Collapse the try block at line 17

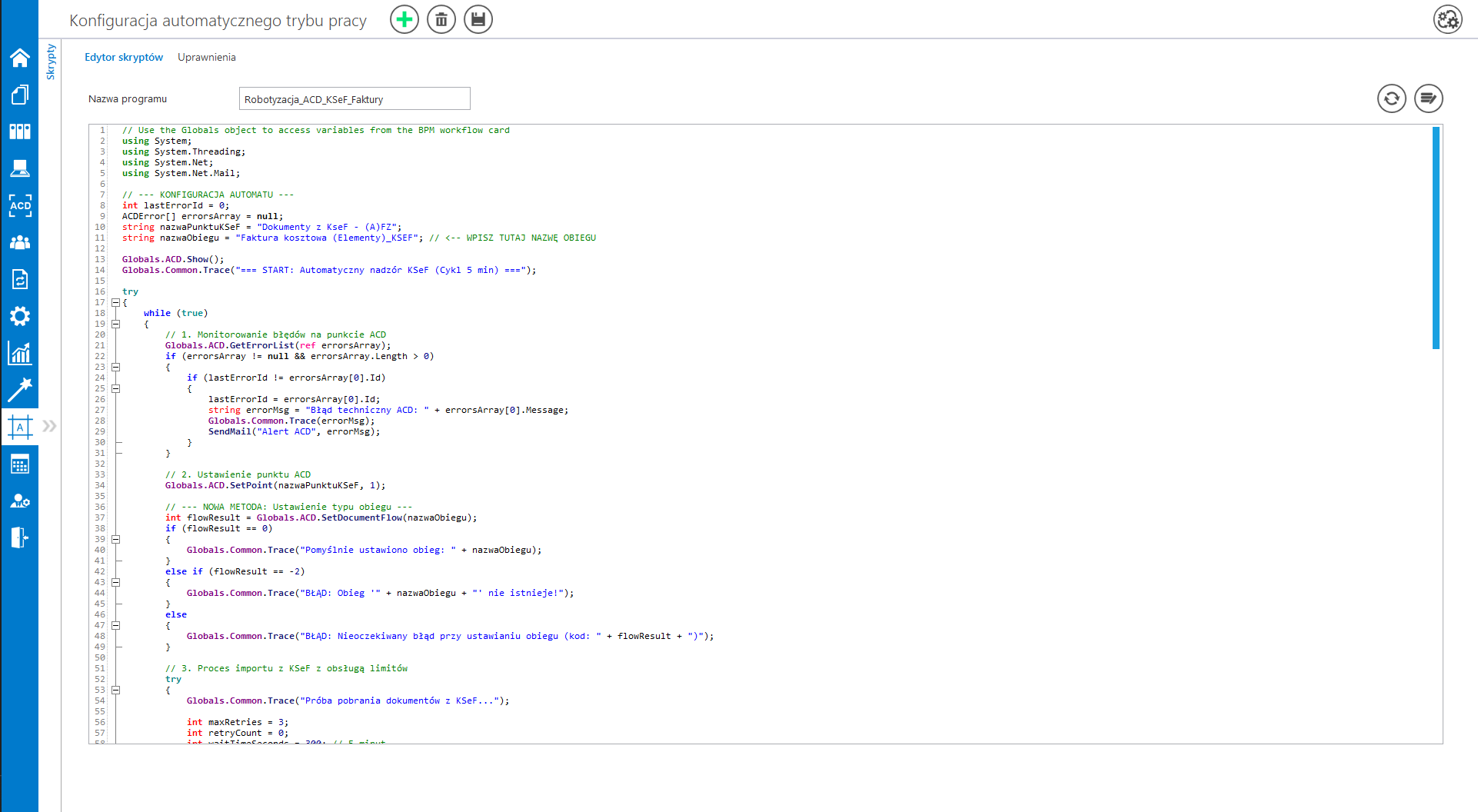tap(116, 303)
